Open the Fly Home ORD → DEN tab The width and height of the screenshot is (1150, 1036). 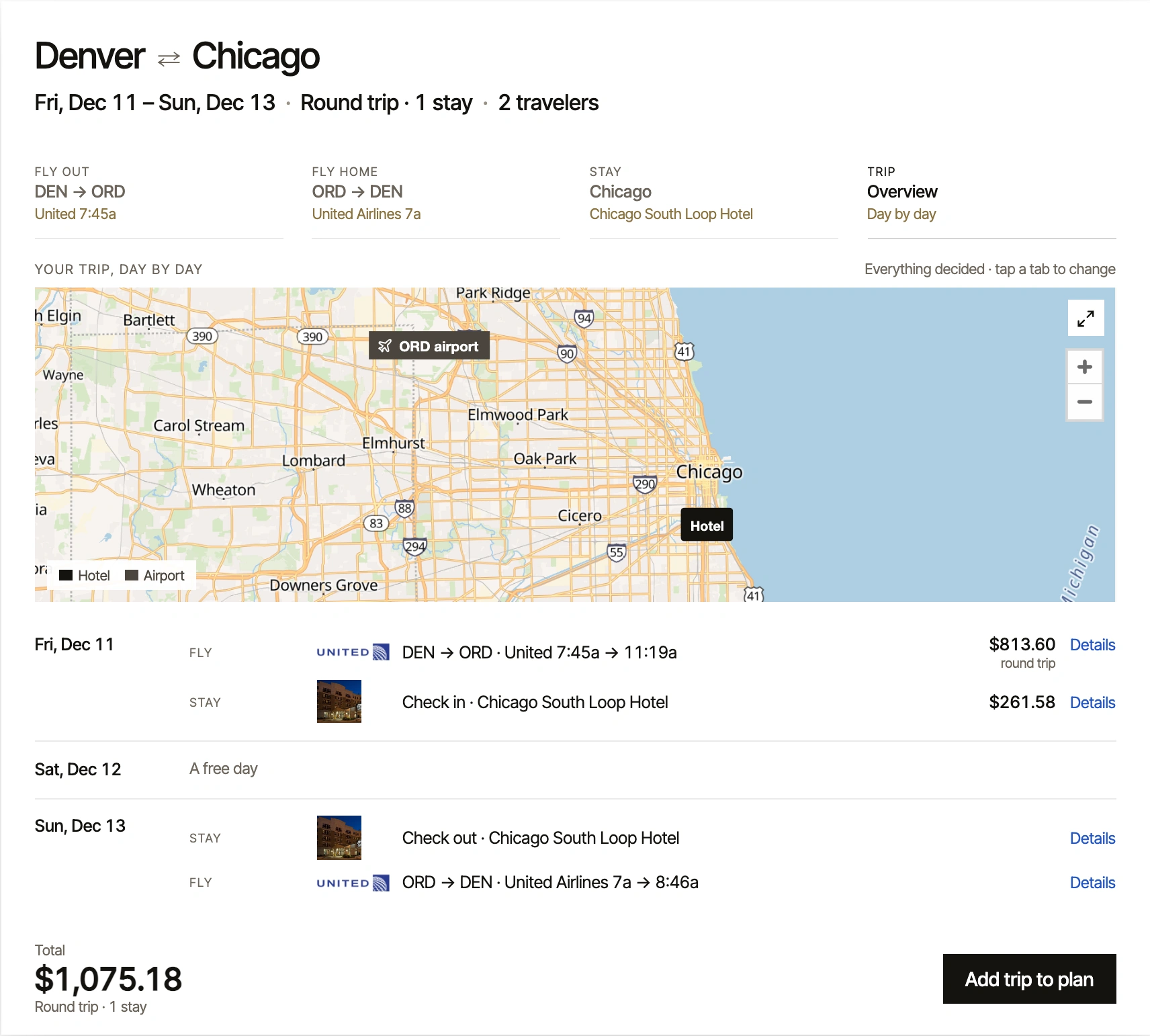pyautogui.click(x=436, y=202)
